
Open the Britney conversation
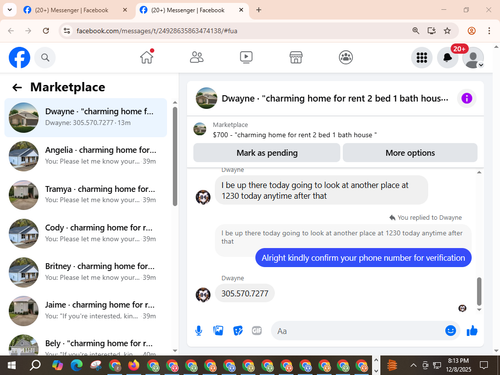tap(86, 272)
